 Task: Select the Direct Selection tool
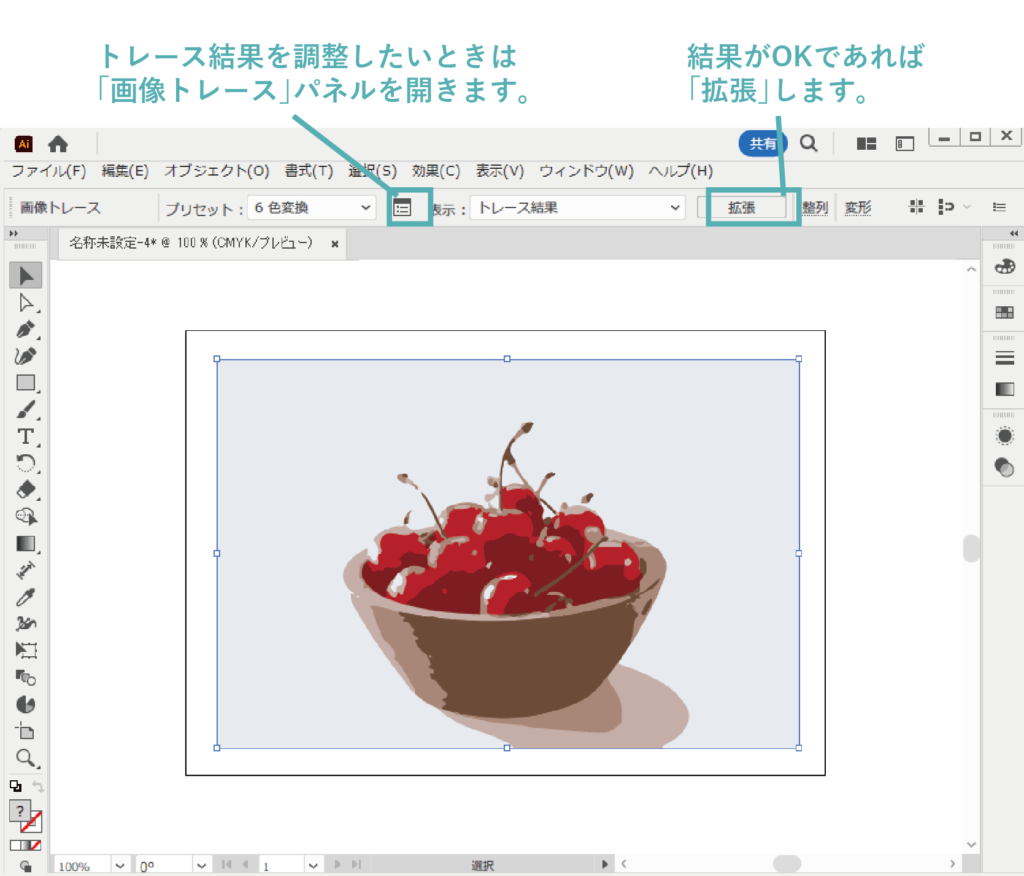(x=25, y=304)
